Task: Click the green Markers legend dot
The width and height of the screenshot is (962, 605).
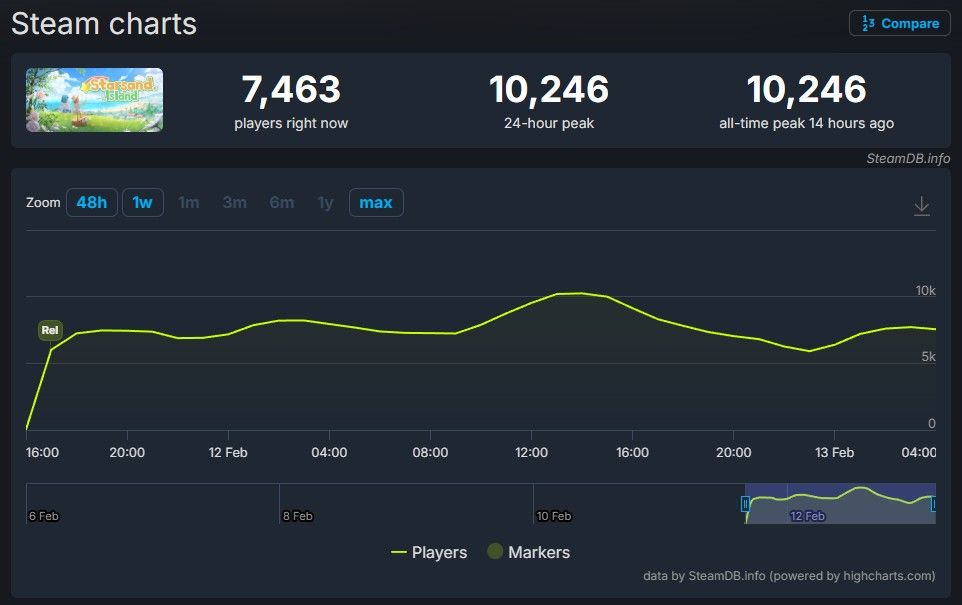Action: (x=494, y=552)
